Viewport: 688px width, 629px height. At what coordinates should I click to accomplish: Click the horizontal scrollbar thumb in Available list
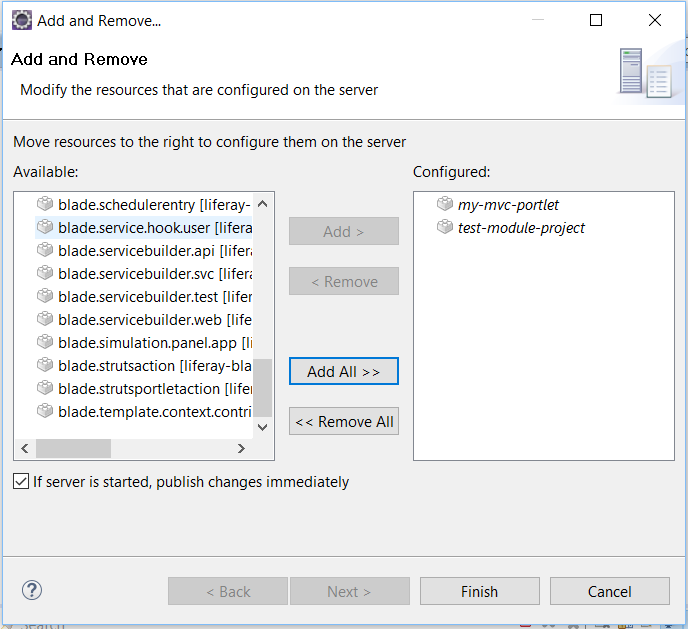[73, 448]
